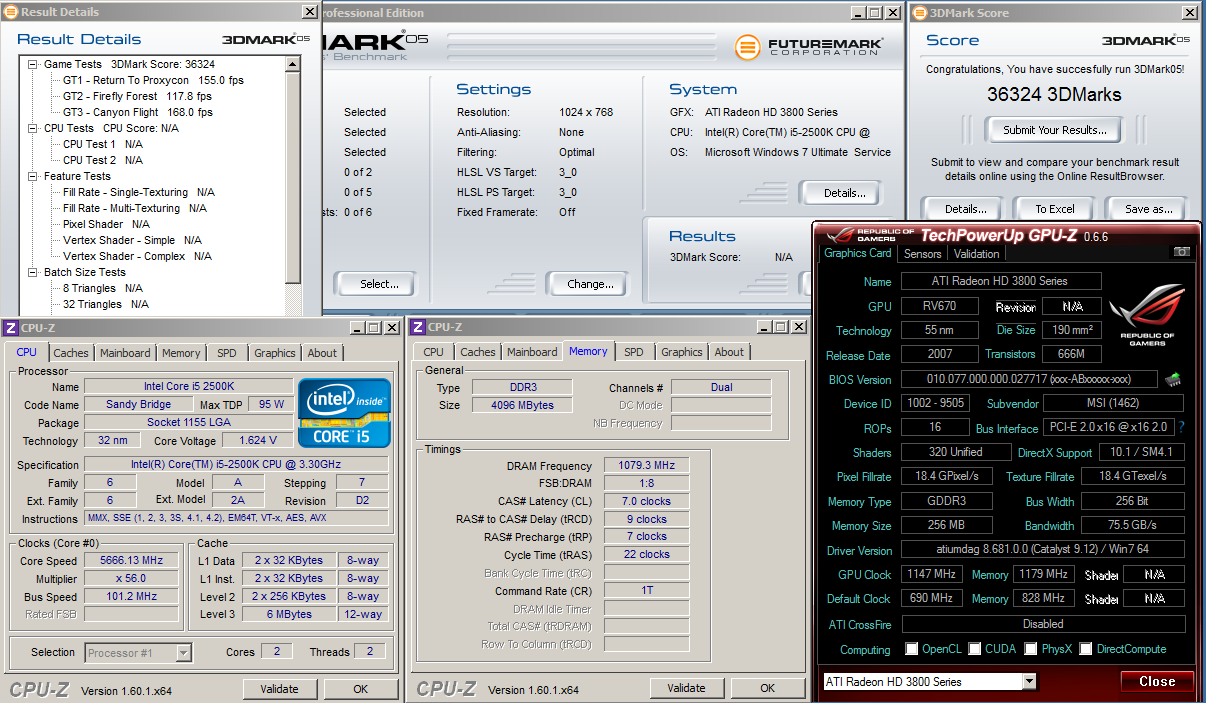Screen dimensions: 1206x703
Task: Click Validate in right CPU-Z window
Action: click(x=686, y=688)
